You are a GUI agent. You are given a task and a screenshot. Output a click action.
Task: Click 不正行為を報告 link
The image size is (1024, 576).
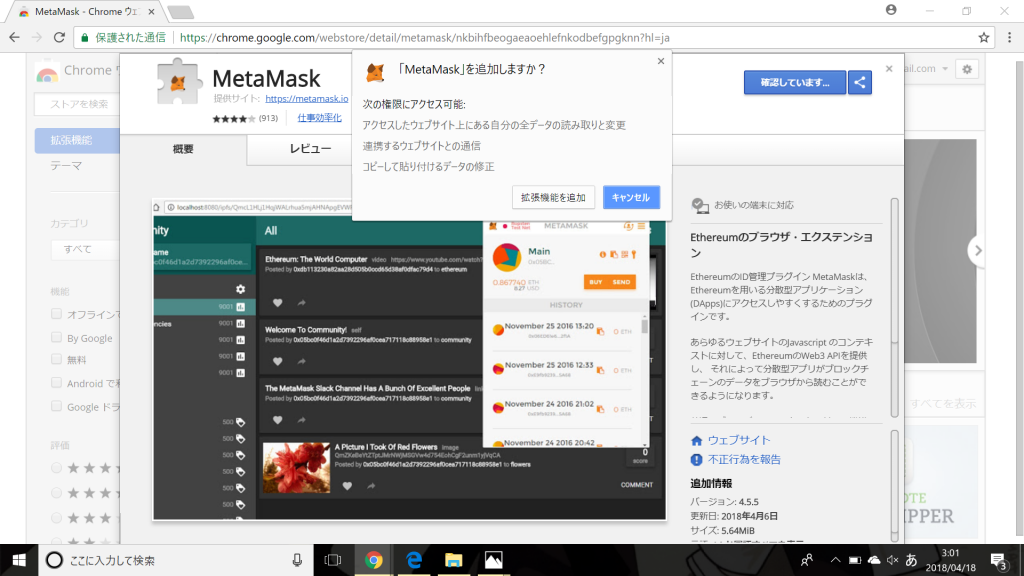744,460
